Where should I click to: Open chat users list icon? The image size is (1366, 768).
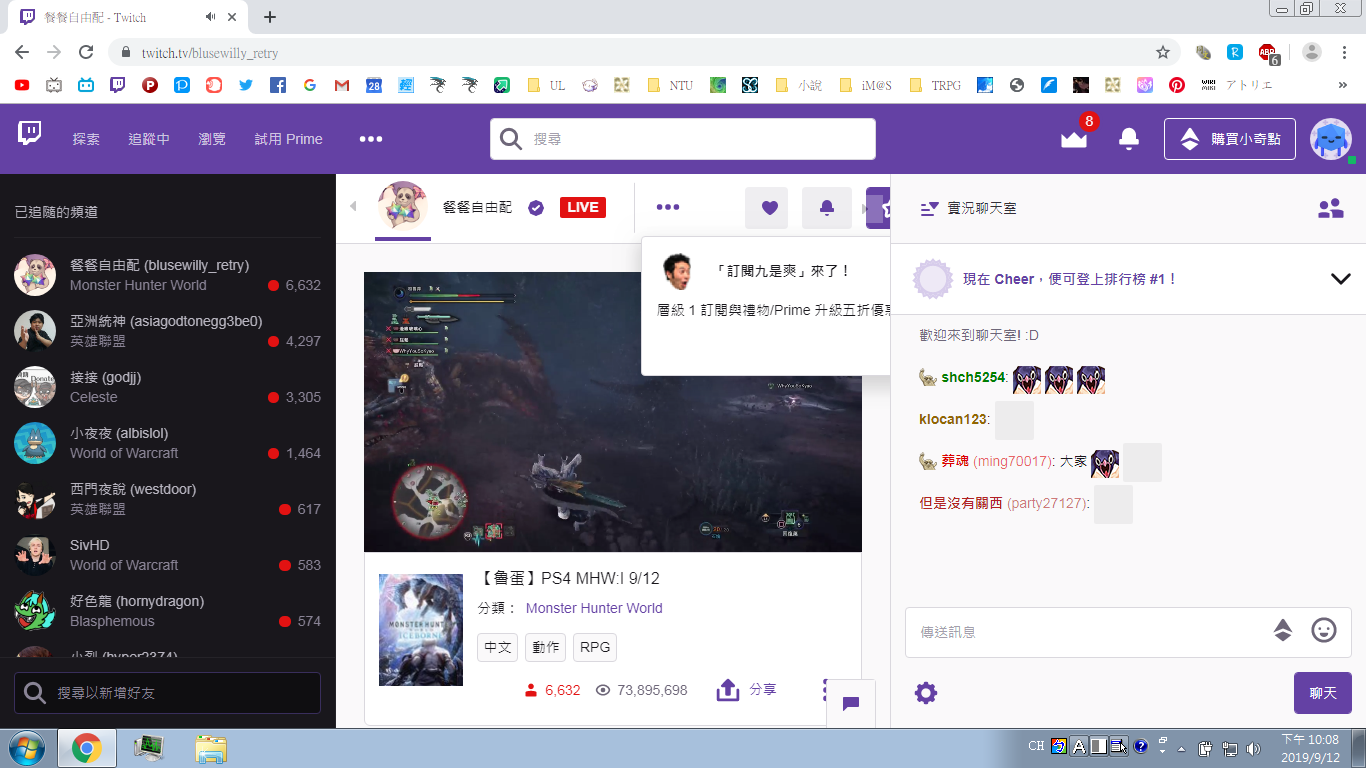(1330, 208)
